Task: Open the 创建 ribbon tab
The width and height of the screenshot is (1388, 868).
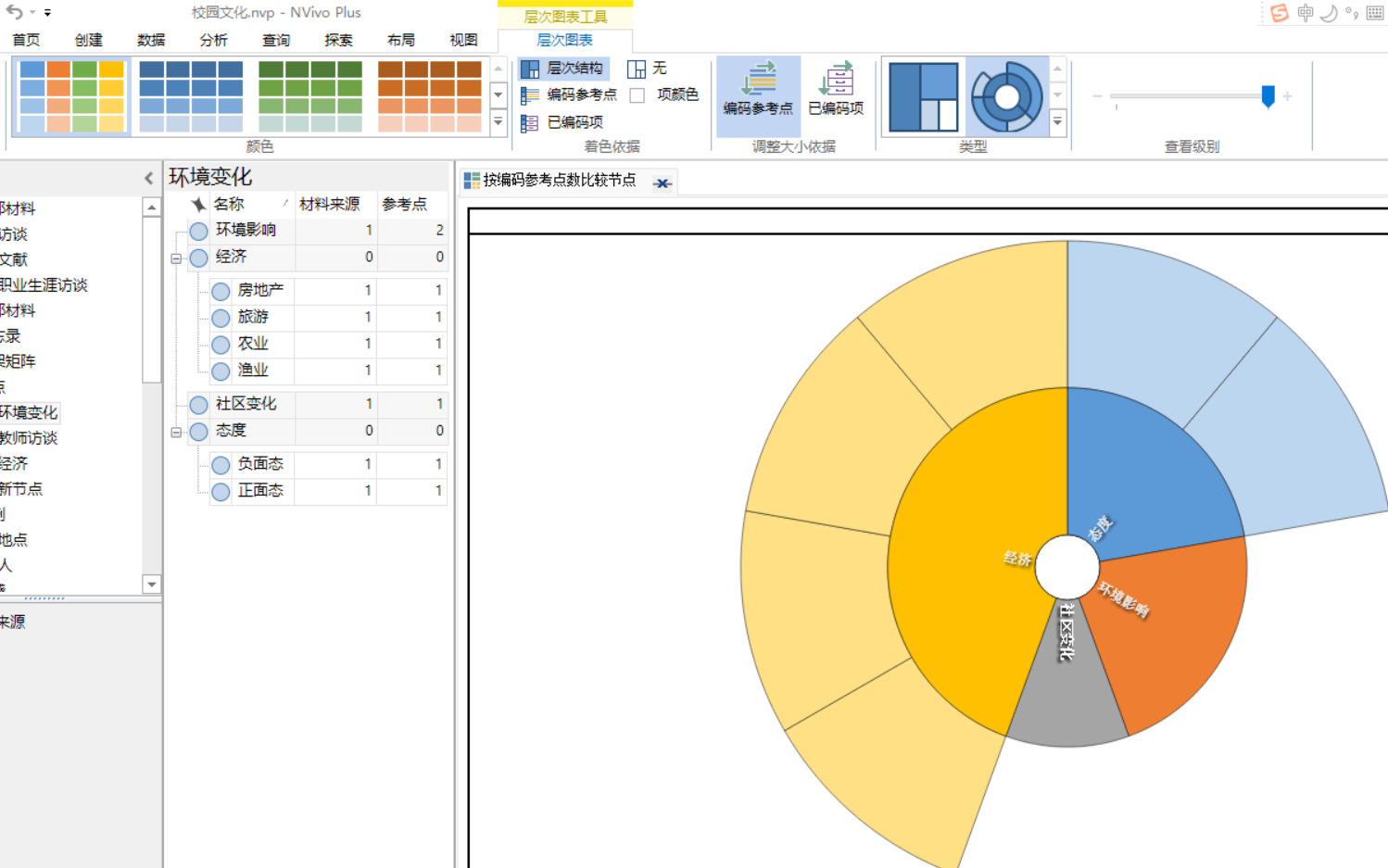Action: (x=89, y=40)
